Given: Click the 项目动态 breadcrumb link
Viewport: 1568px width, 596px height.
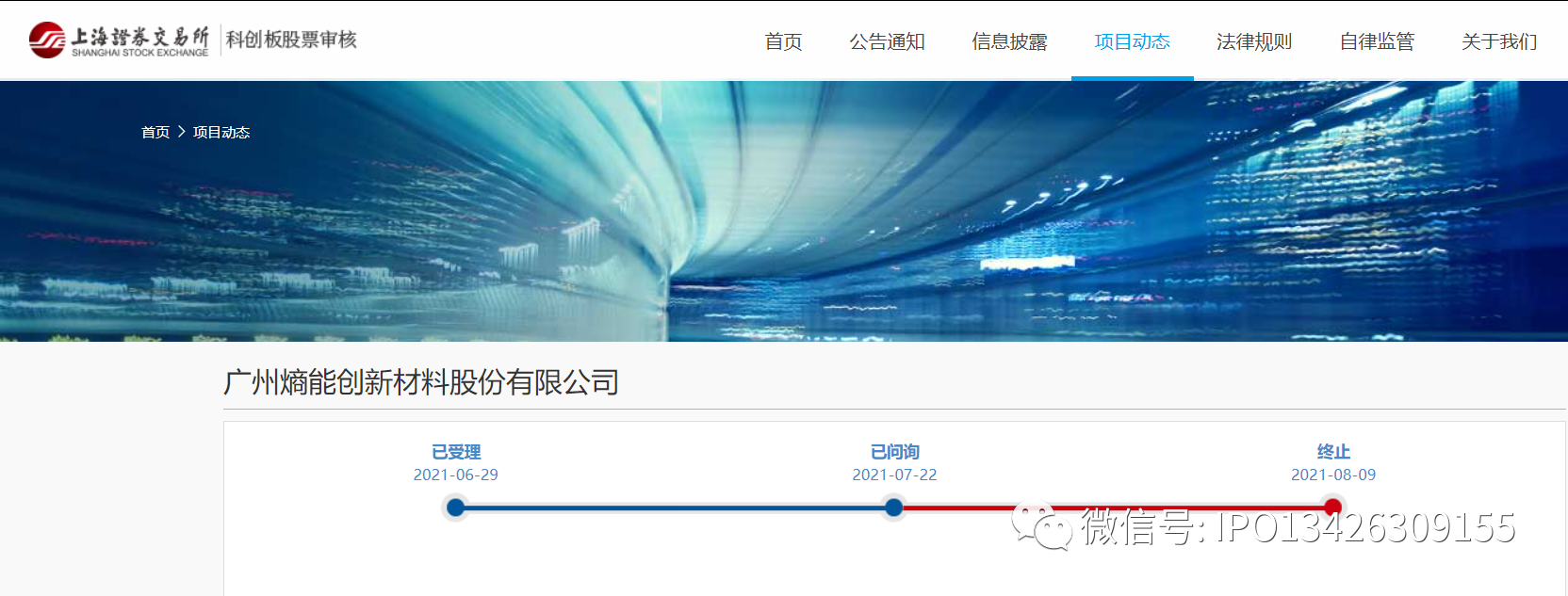Looking at the screenshot, I should click(221, 132).
